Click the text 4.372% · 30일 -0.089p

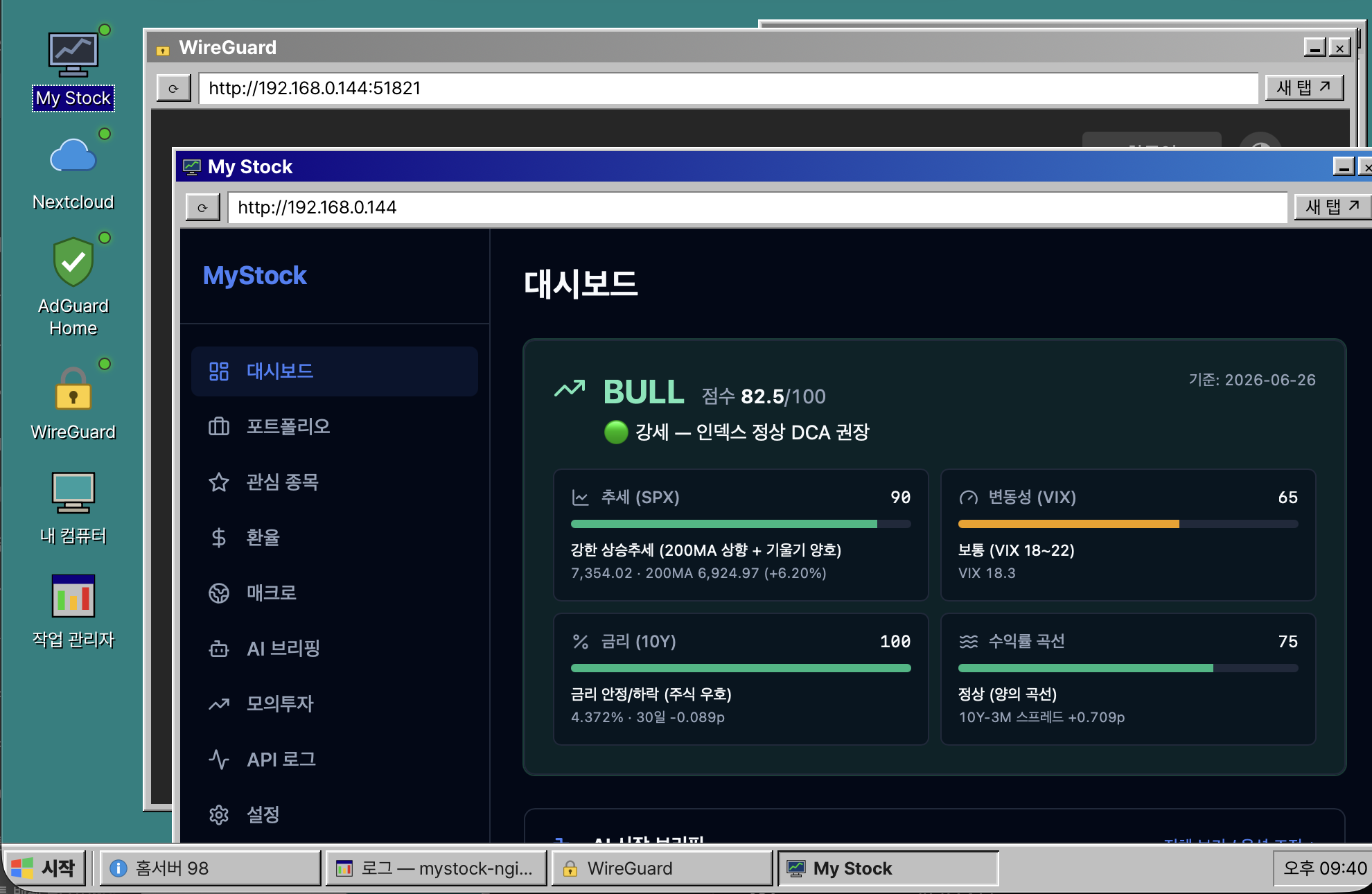[648, 717]
